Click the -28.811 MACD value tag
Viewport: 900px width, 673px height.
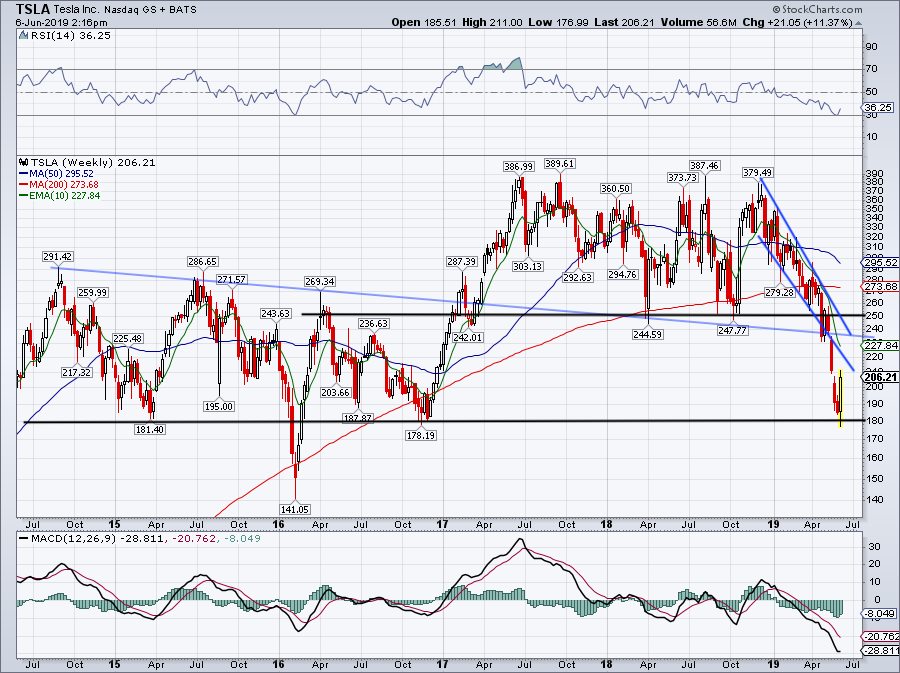tap(880, 650)
